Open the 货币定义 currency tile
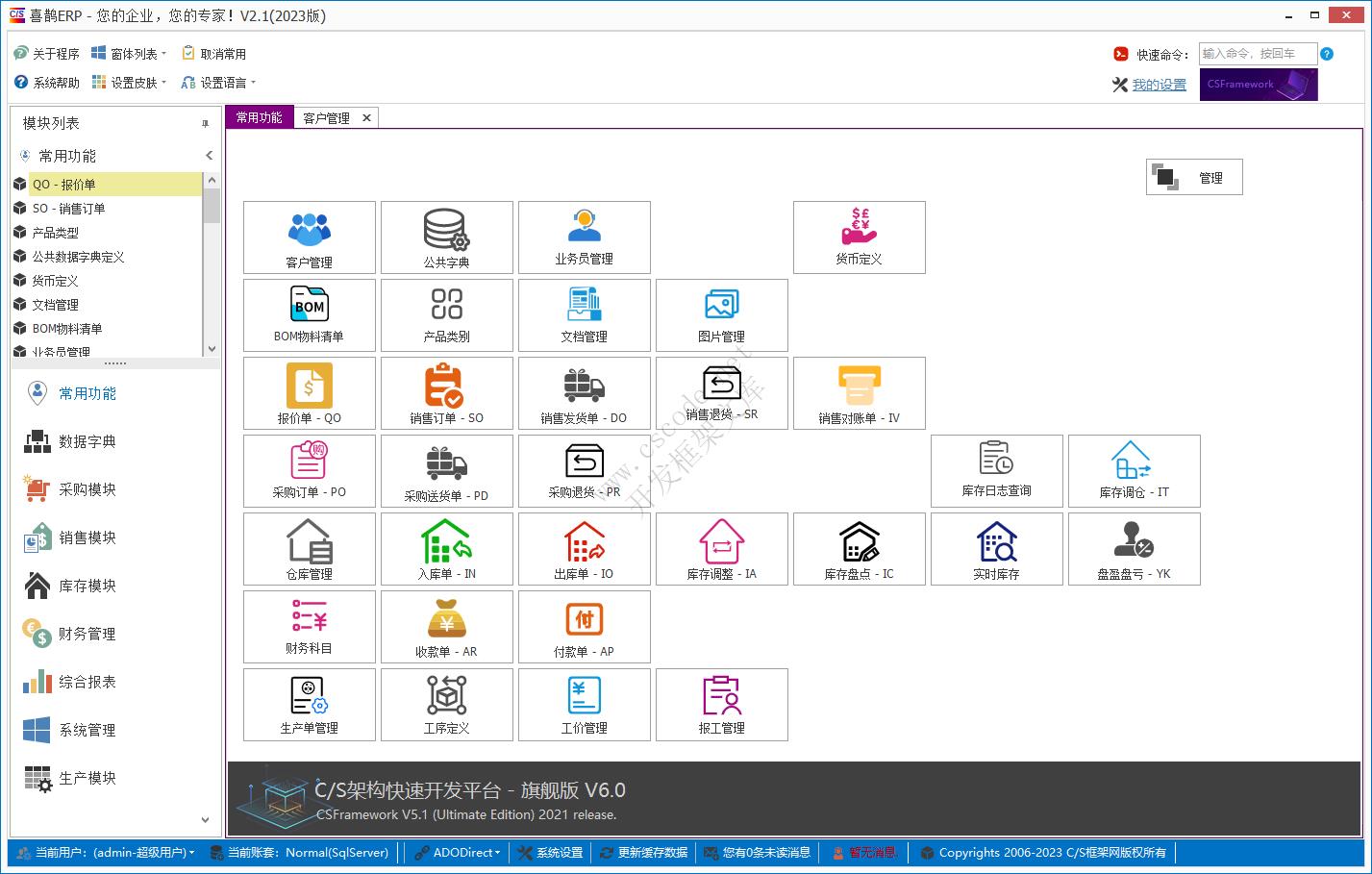The width and height of the screenshot is (1372, 874). [859, 237]
